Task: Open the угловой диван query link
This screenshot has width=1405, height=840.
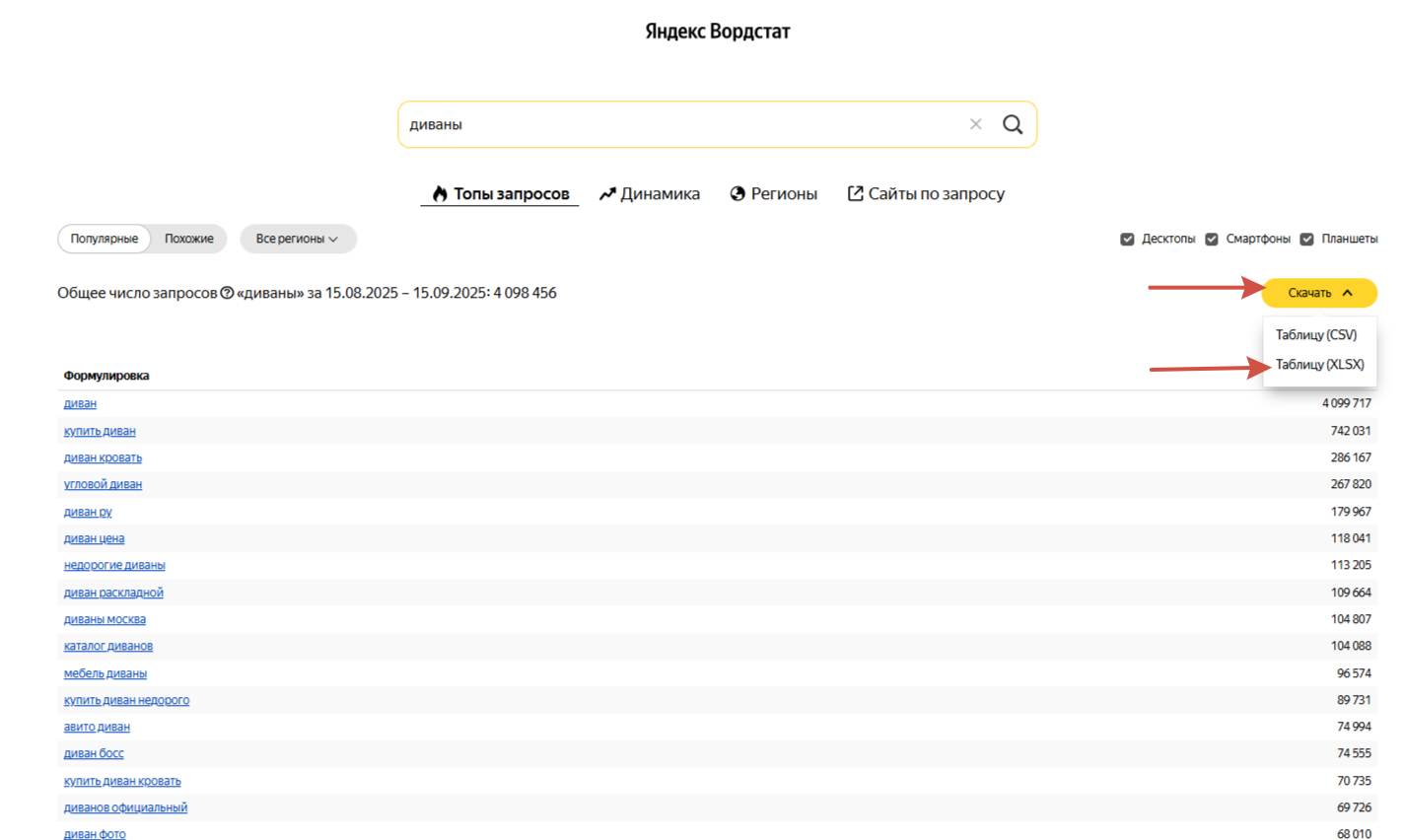Action: coord(103,484)
